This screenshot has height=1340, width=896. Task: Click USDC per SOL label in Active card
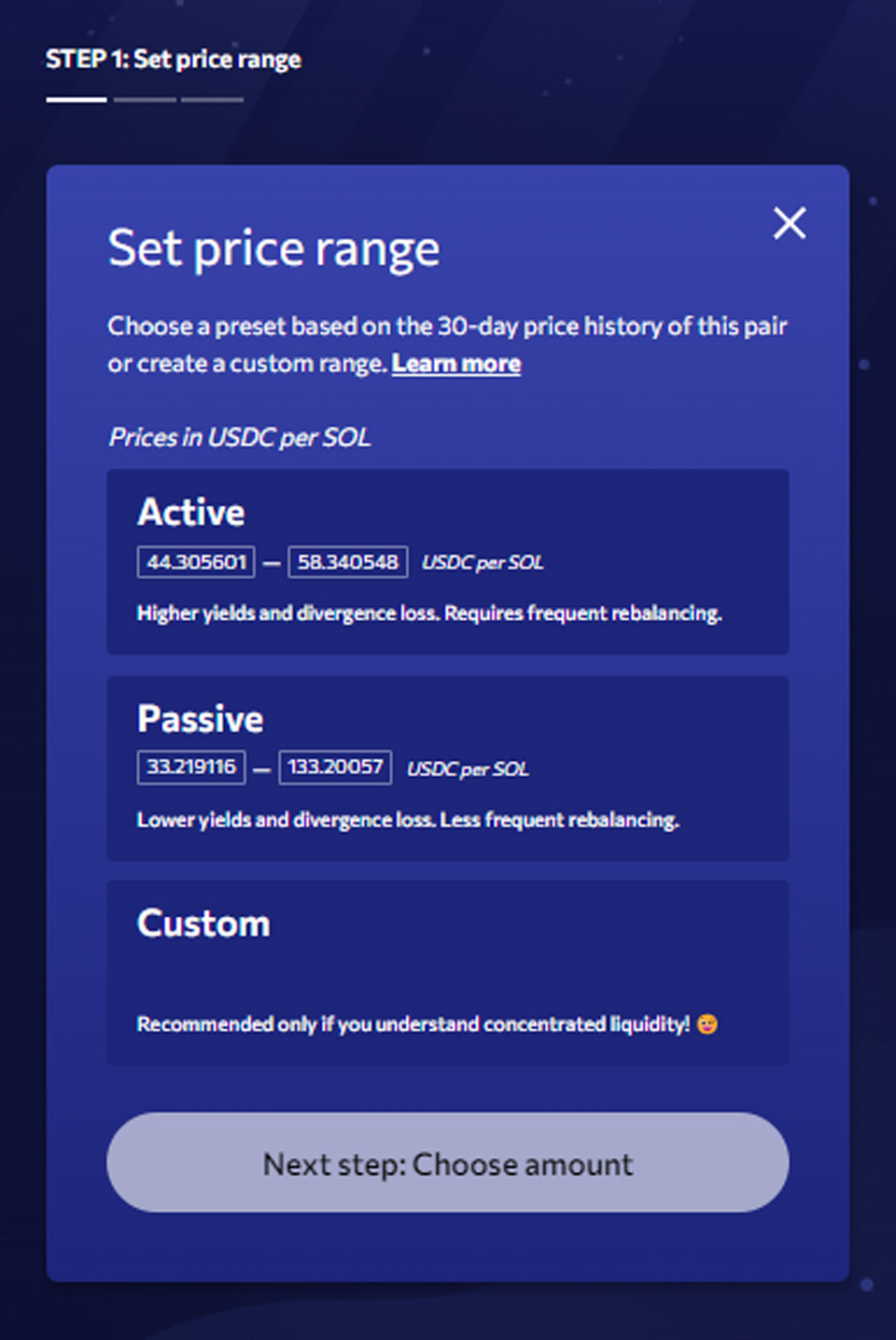pos(483,562)
